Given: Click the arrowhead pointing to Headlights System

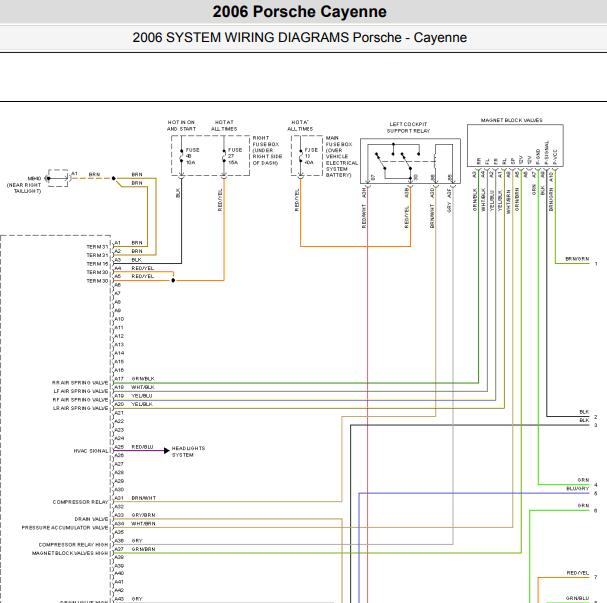Looking at the screenshot, I should [x=167, y=451].
